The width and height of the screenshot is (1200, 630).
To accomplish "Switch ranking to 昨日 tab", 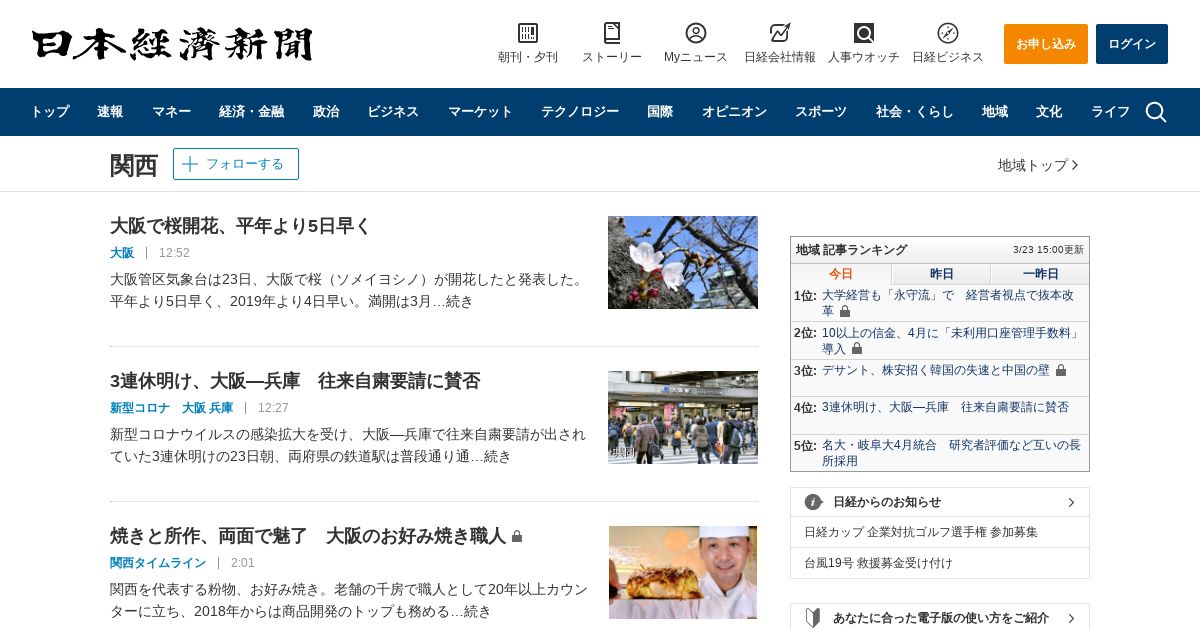I will (941, 274).
